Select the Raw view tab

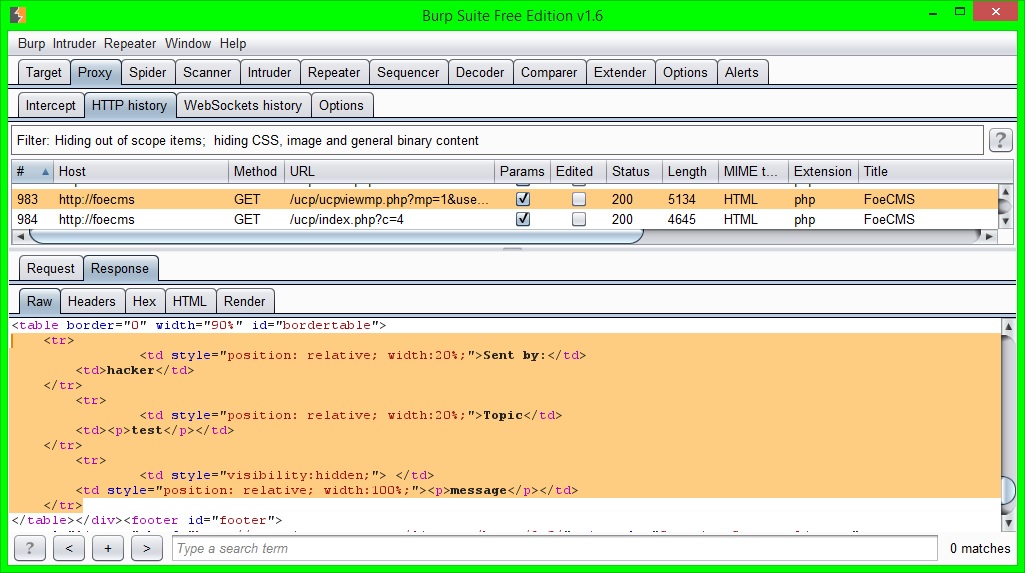pyautogui.click(x=39, y=301)
